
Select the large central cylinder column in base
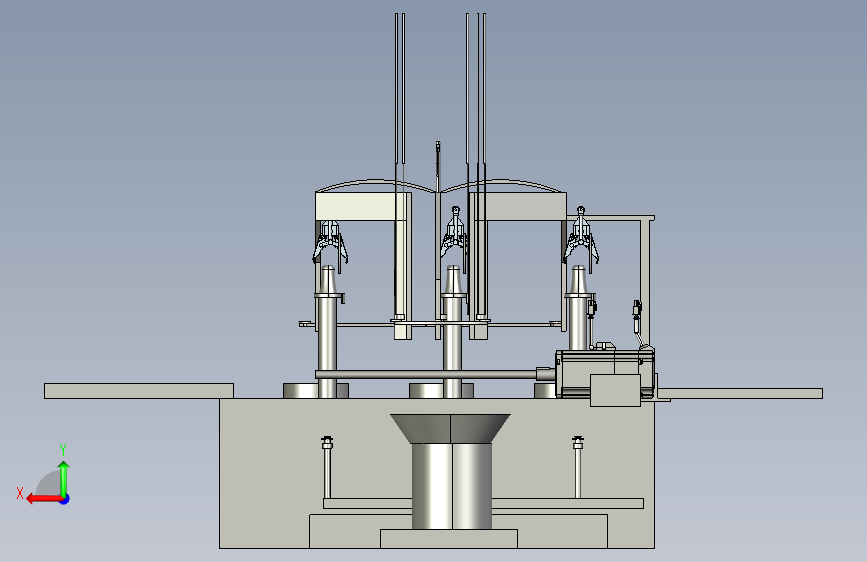coord(452,486)
